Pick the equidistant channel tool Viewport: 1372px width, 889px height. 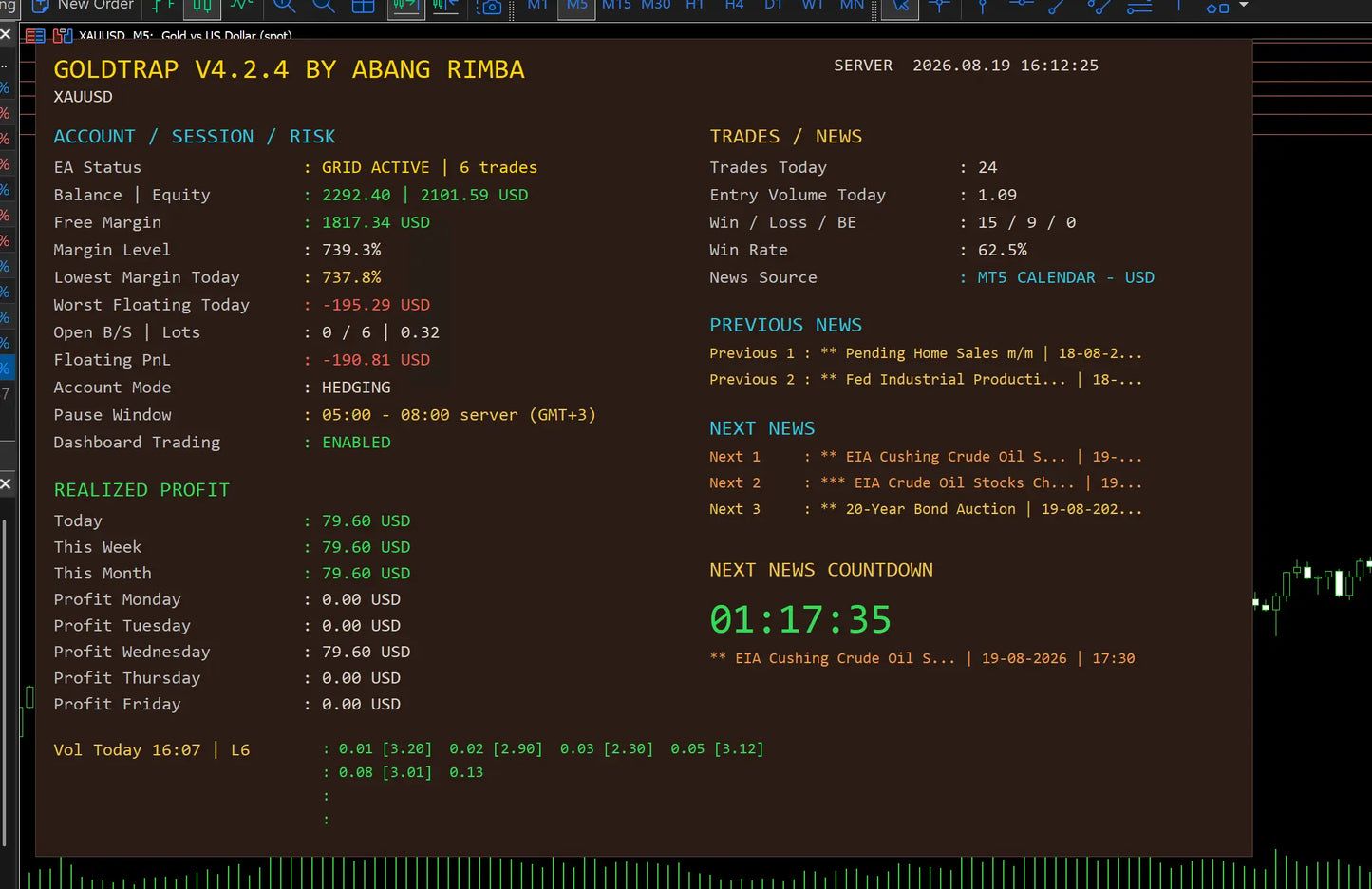pos(1099,7)
